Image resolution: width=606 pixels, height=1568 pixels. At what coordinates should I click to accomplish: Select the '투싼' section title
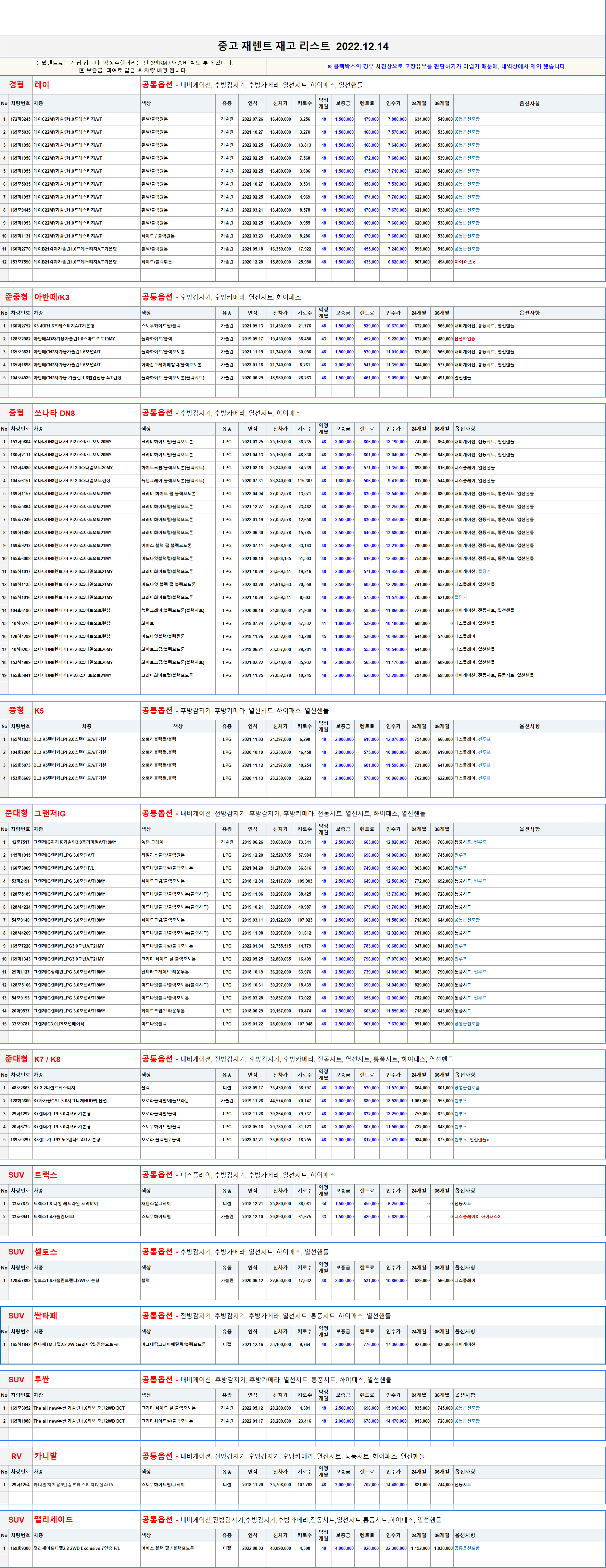[x=42, y=1379]
